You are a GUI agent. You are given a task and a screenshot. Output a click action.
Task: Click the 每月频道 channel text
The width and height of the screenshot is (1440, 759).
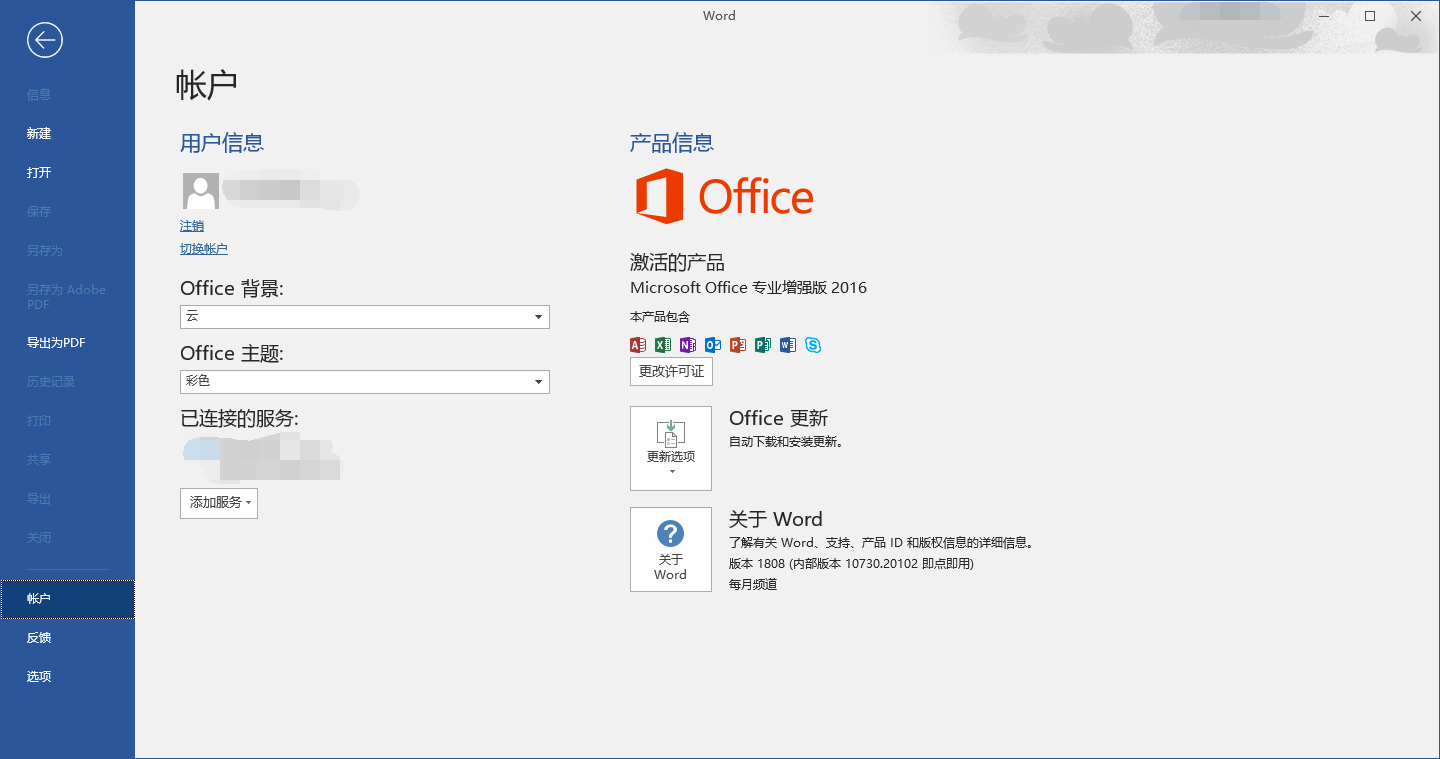pos(753,584)
